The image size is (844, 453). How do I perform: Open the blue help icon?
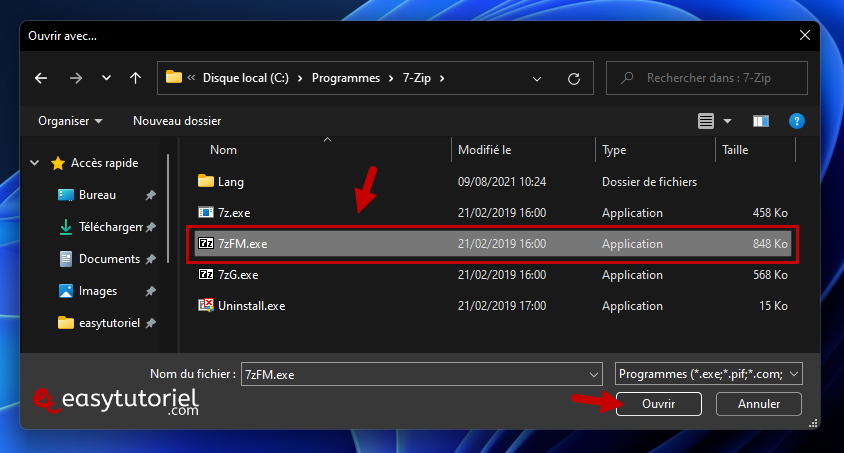click(x=796, y=121)
